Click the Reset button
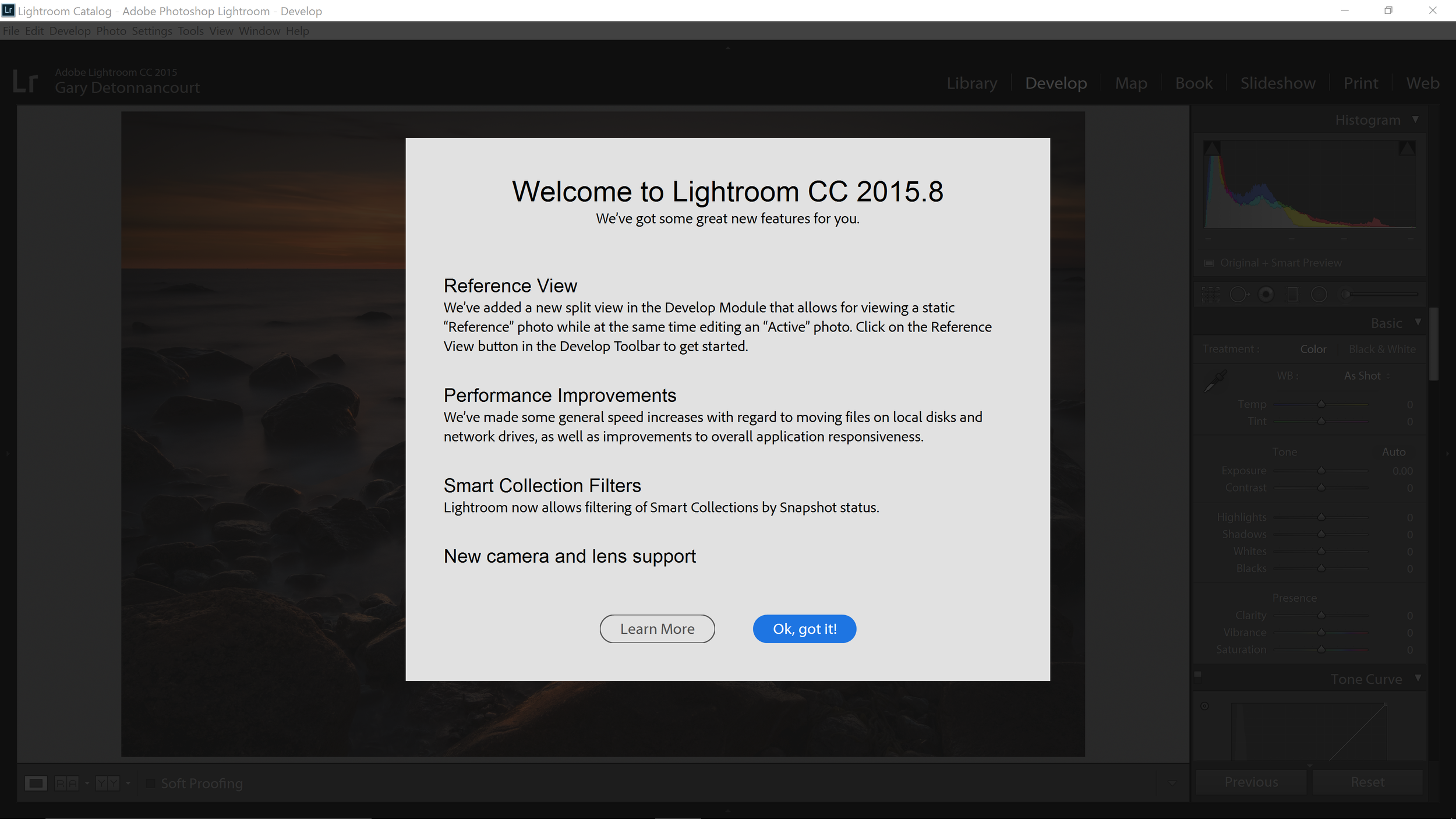 [x=1367, y=782]
